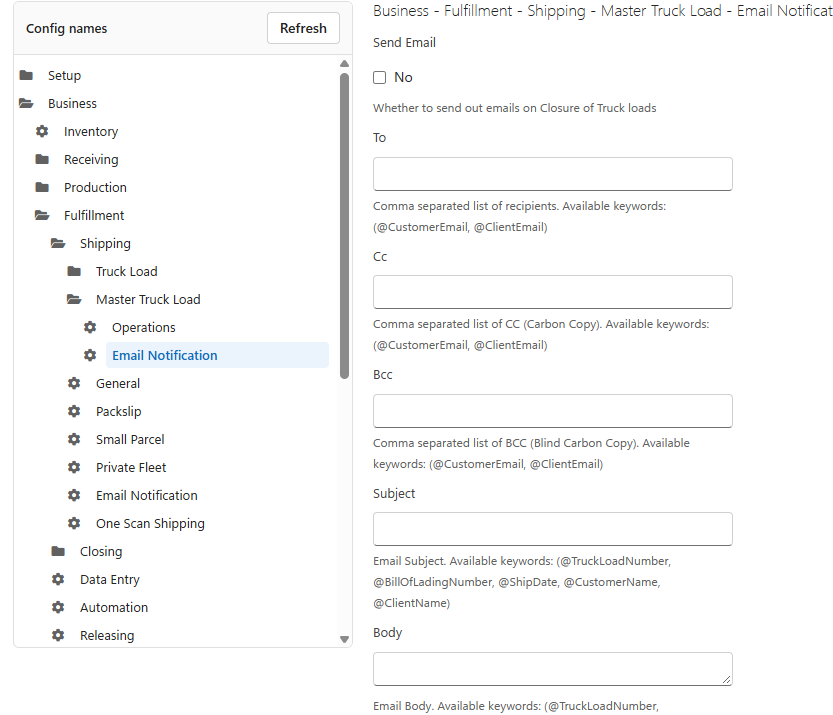833x715 pixels.
Task: Focus the Cc input field
Action: pos(552,292)
